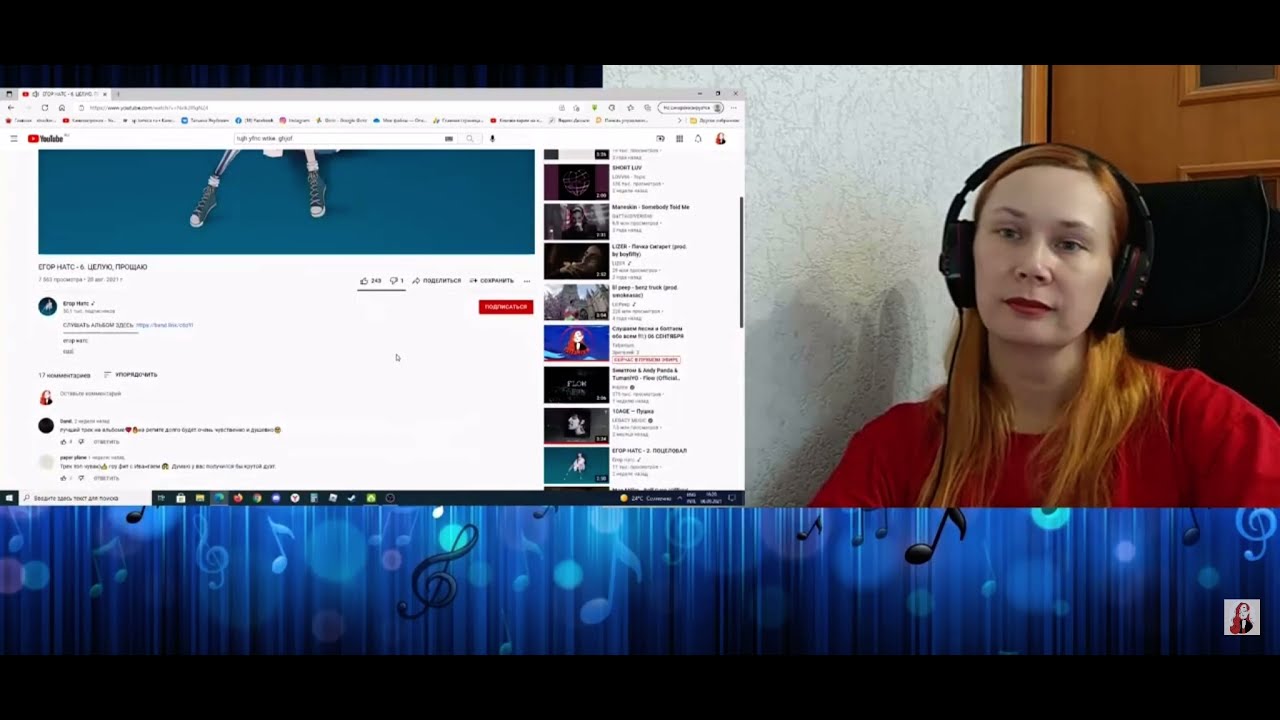Screen dimensions: 1280x720
Task: Reply to Danil's comment via ОТВЕТИТЬ
Action: [x=106, y=442]
